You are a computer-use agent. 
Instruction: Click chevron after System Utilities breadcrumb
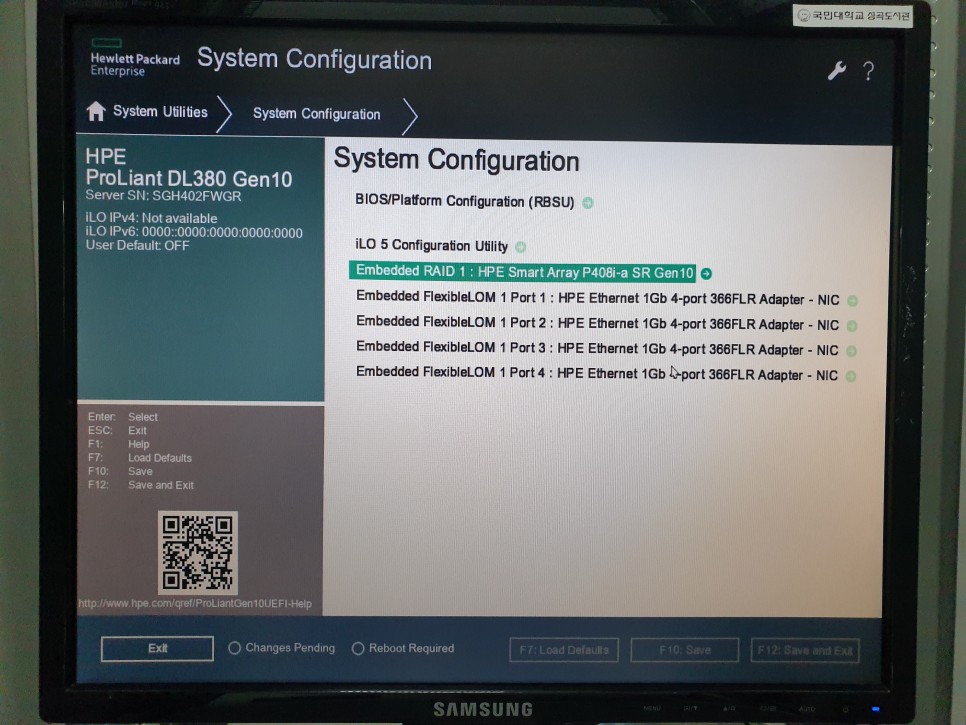pyautogui.click(x=224, y=113)
